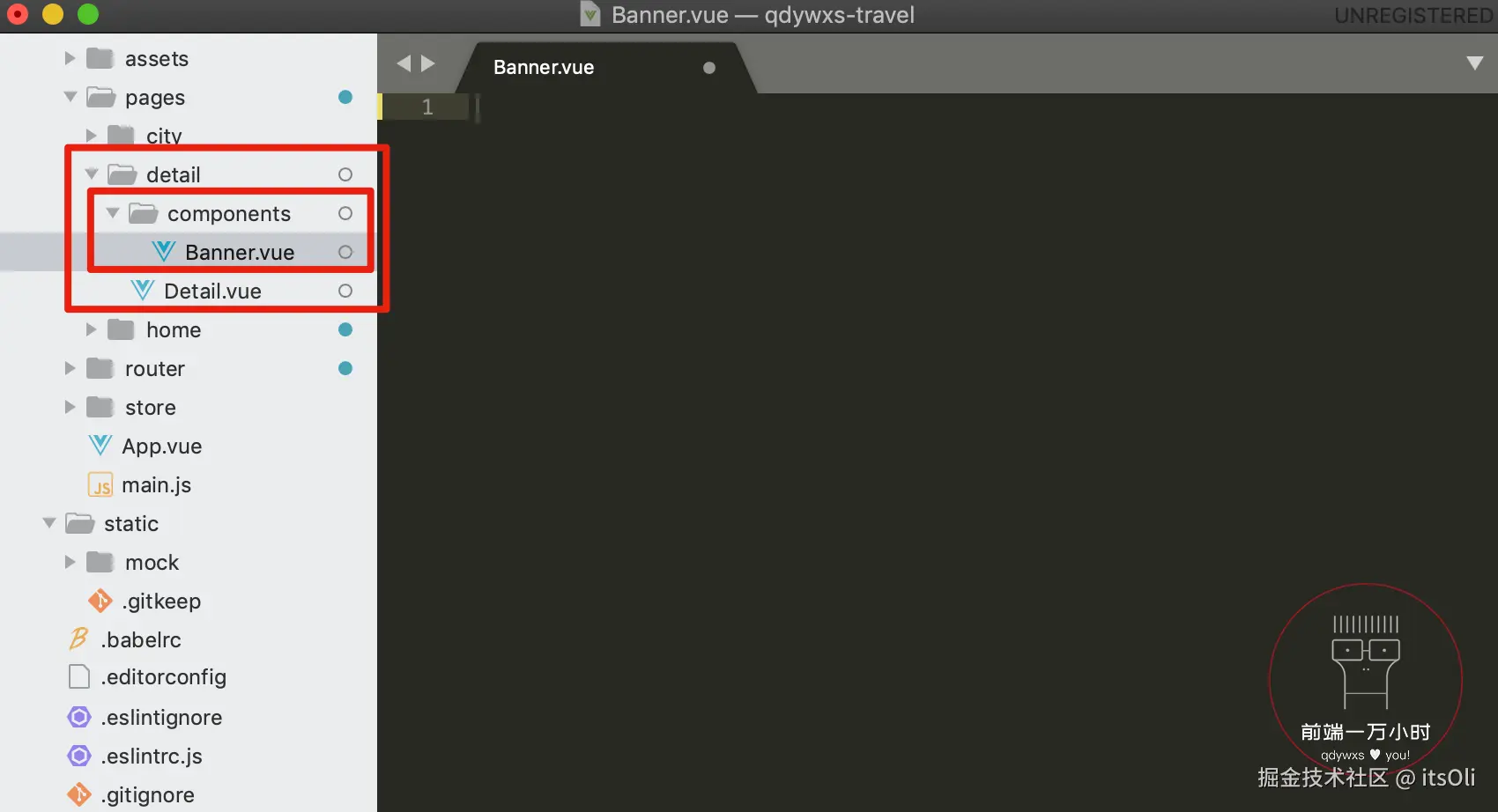This screenshot has width=1498, height=812.
Task: Click the green zoom window button
Action: tap(88, 14)
